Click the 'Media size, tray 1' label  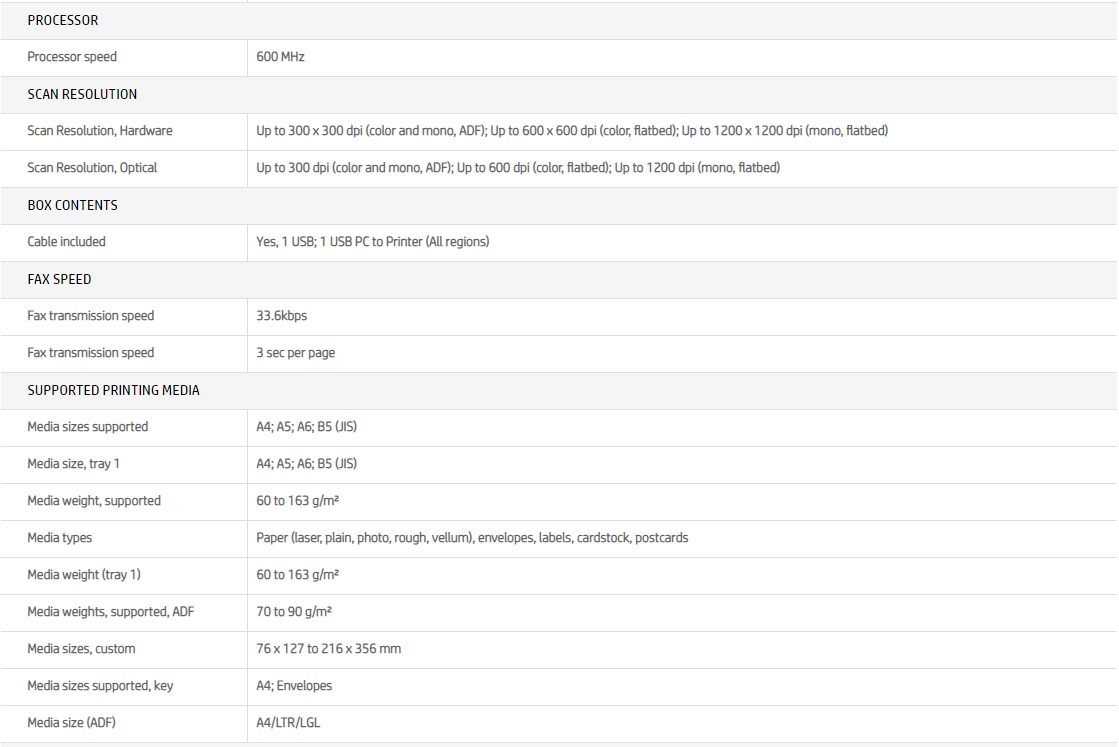pyautogui.click(x=73, y=464)
